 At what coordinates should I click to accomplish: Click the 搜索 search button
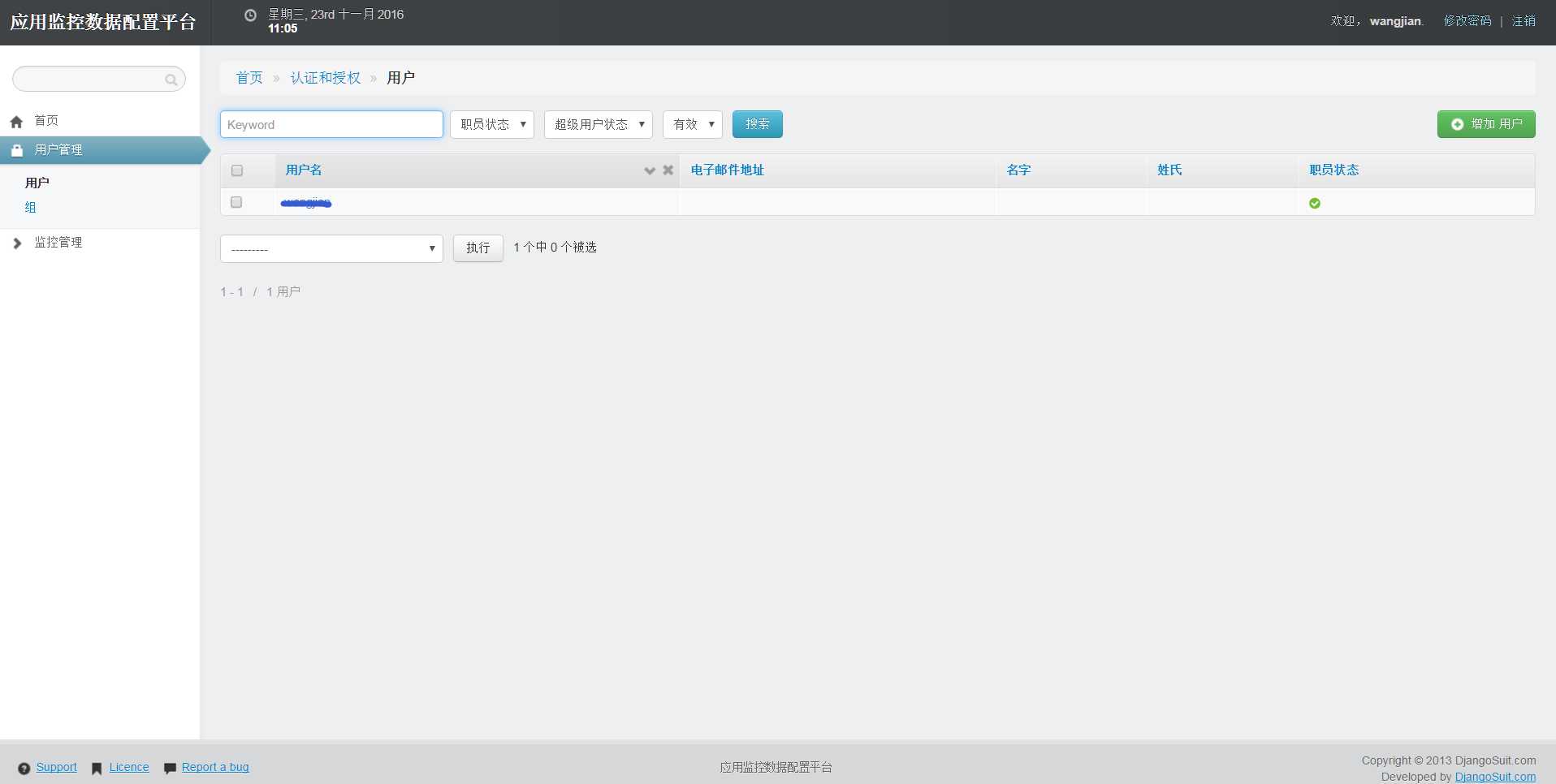758,124
